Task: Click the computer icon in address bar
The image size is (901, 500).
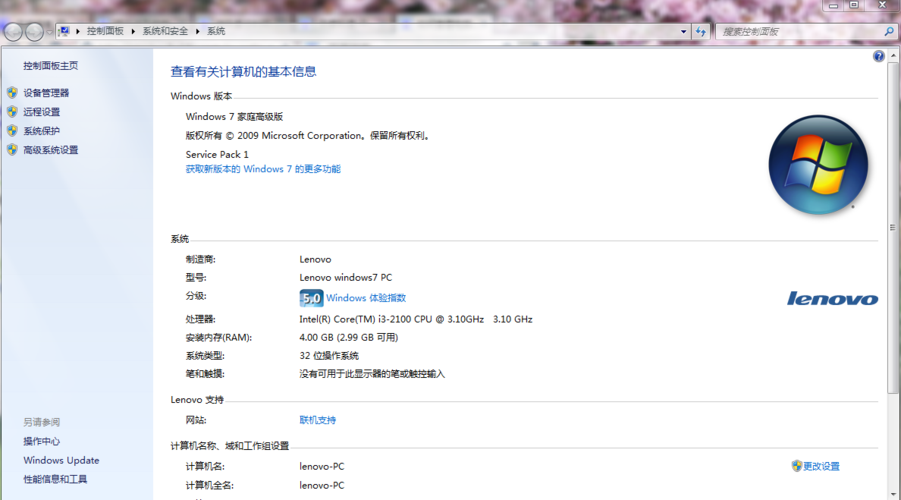Action: coord(64,31)
